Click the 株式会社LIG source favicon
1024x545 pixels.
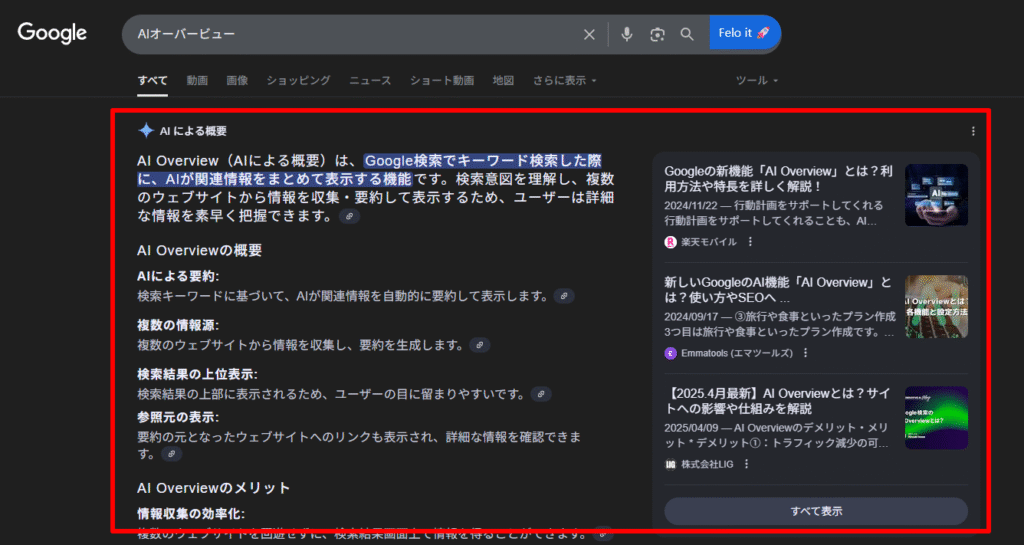(x=670, y=464)
